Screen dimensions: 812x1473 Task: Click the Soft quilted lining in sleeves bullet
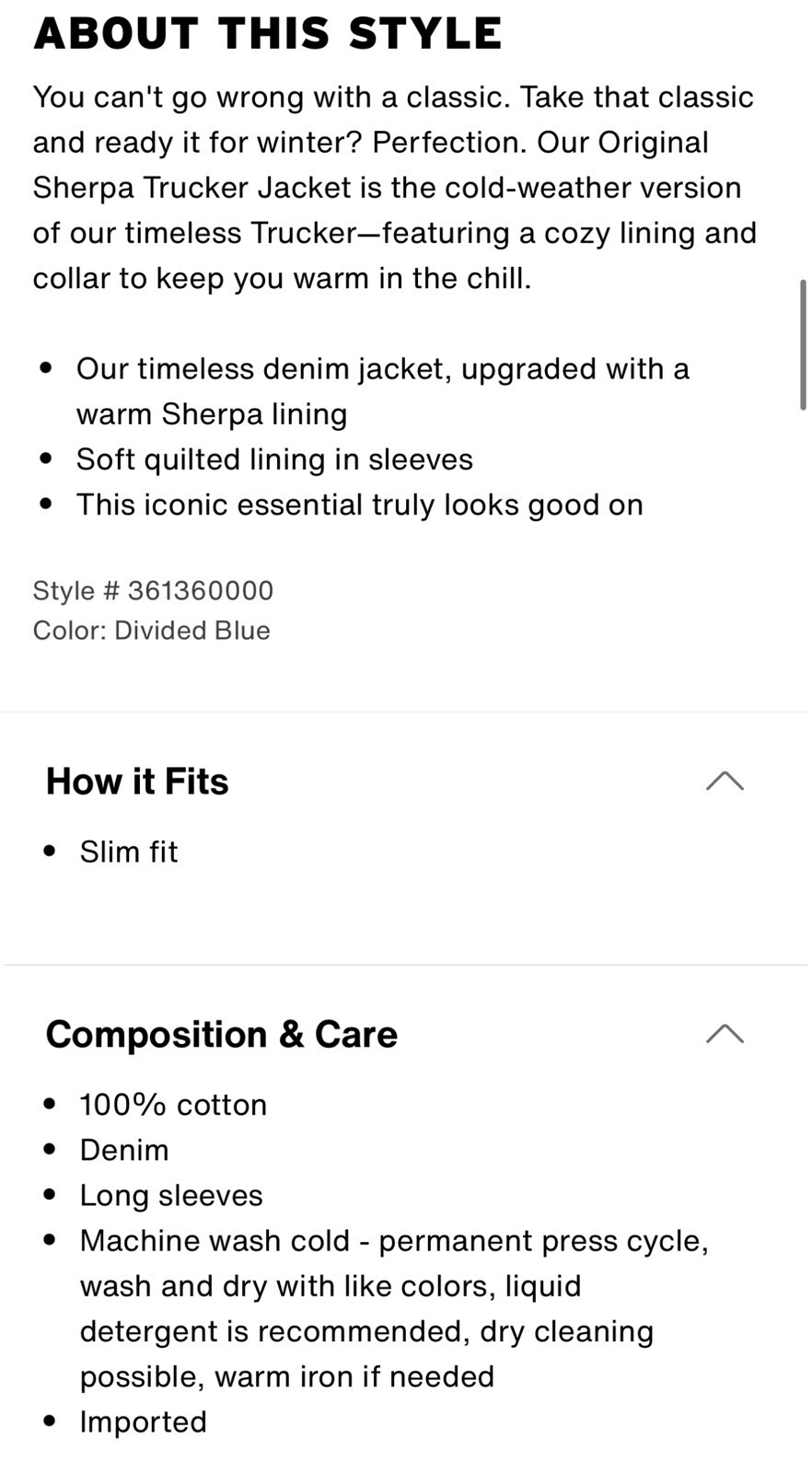(274, 459)
